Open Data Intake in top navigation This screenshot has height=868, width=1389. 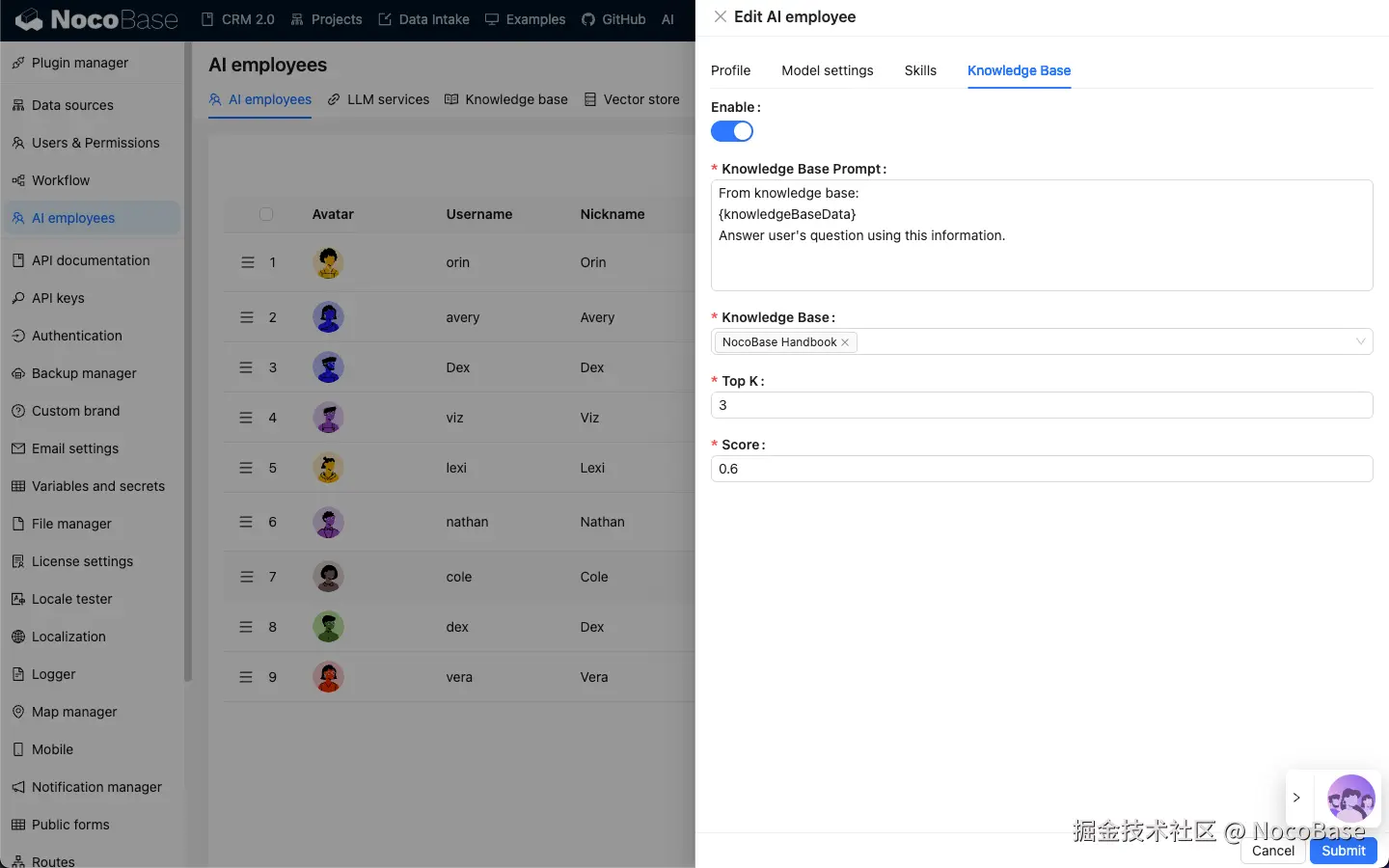[423, 19]
